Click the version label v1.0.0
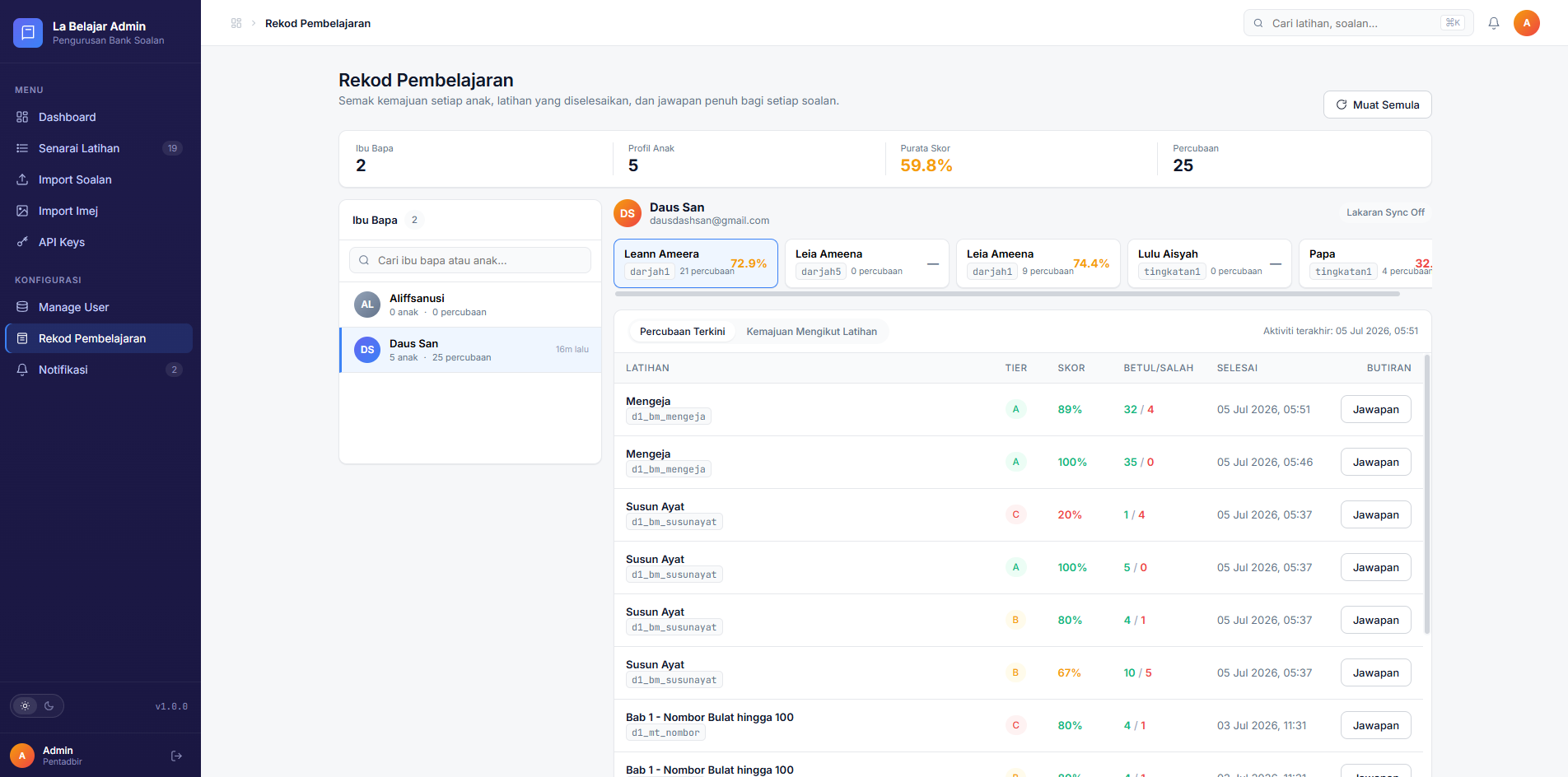This screenshot has height=777, width=1568. coord(171,706)
